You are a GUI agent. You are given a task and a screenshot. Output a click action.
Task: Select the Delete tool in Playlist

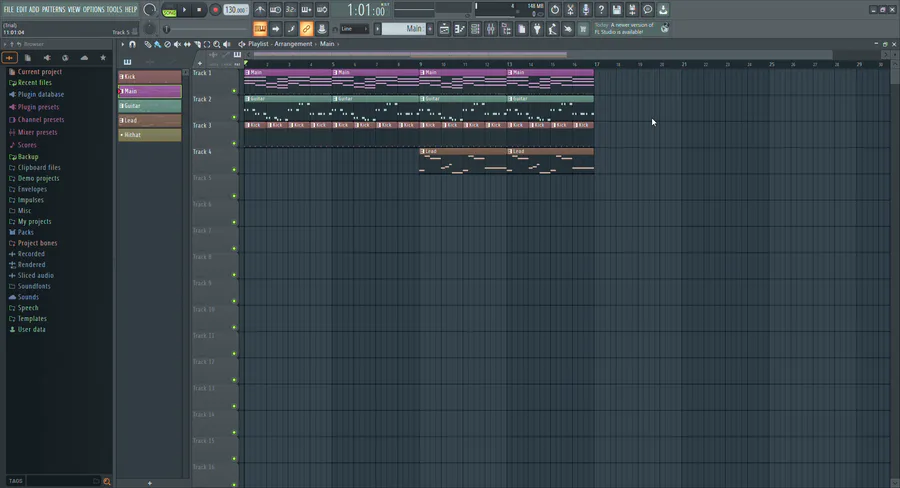(x=168, y=44)
